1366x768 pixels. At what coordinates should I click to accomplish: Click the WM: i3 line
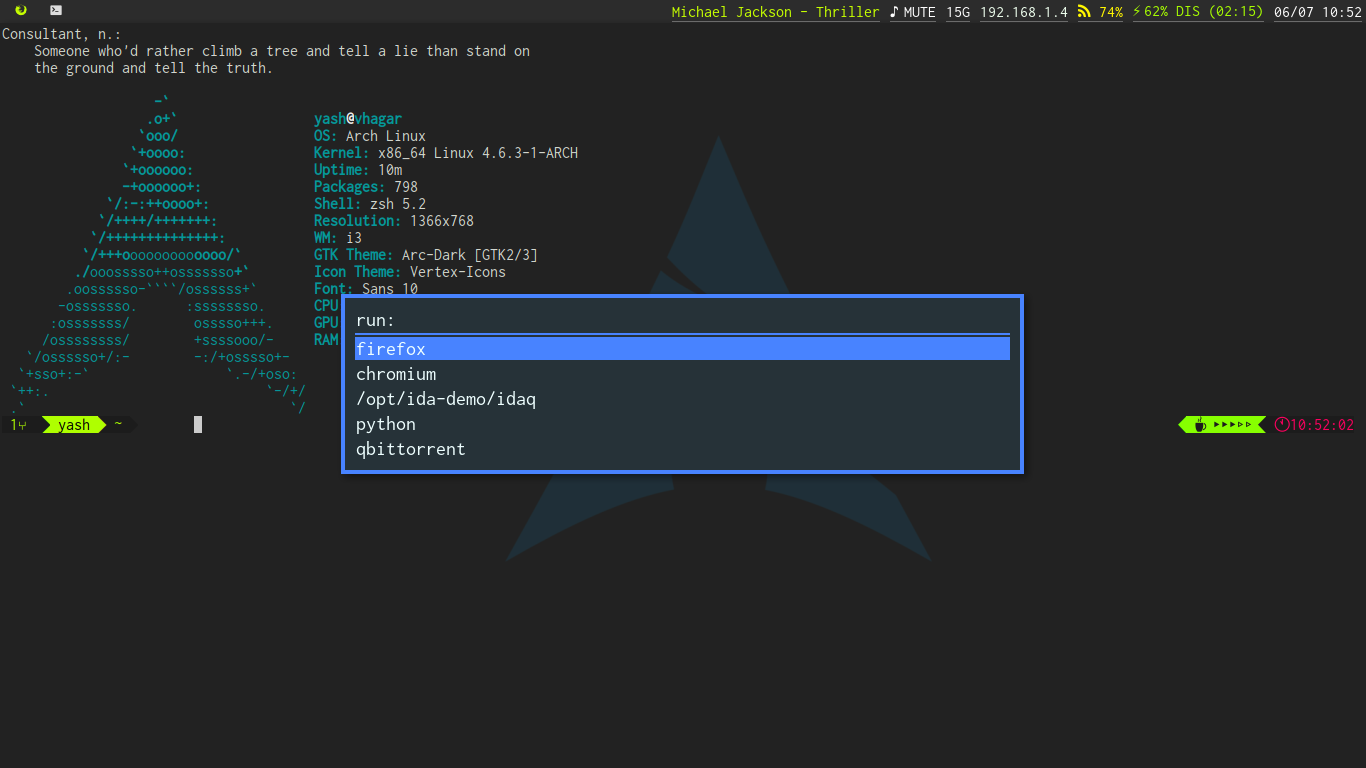click(338, 238)
